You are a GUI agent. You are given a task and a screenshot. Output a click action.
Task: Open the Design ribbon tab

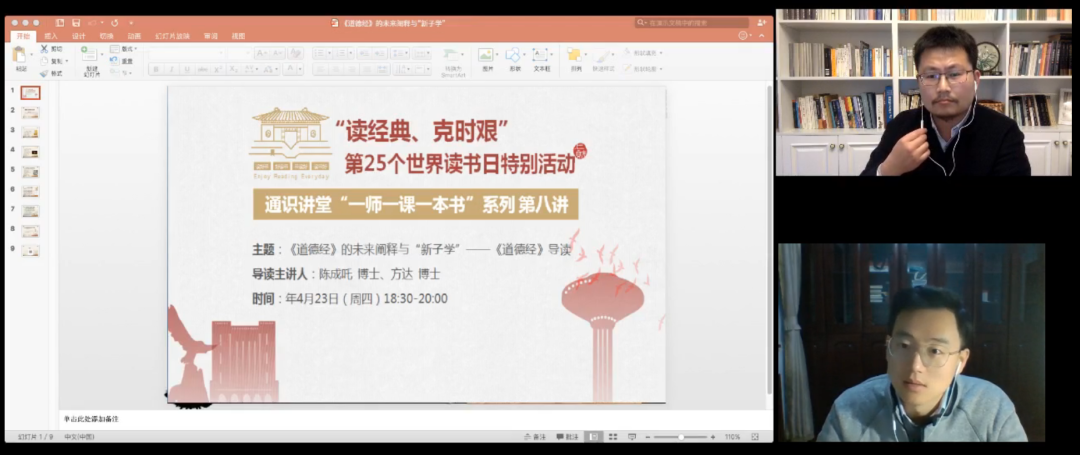[79, 36]
